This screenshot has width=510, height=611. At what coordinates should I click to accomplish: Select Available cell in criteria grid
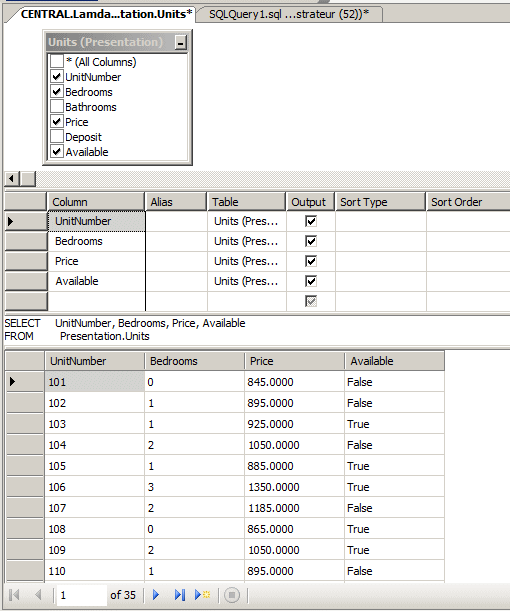96,281
